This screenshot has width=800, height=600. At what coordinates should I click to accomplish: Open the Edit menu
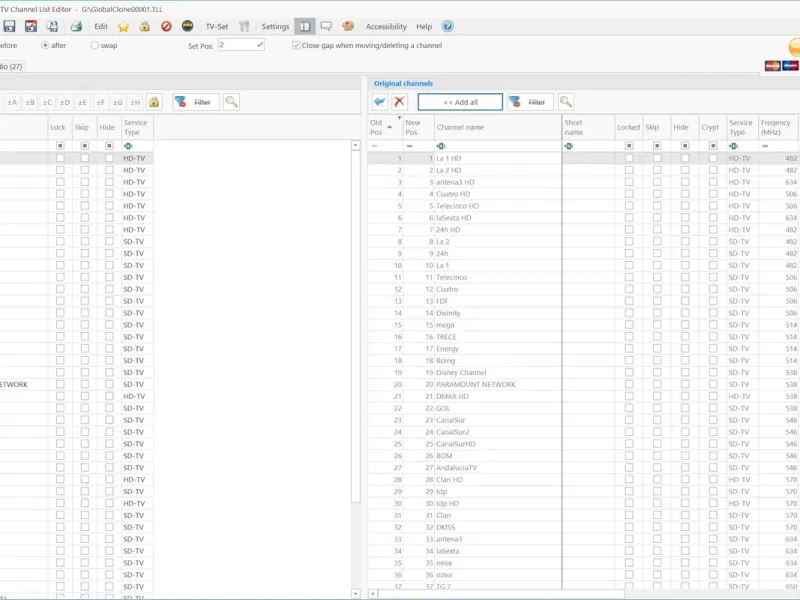coord(101,27)
